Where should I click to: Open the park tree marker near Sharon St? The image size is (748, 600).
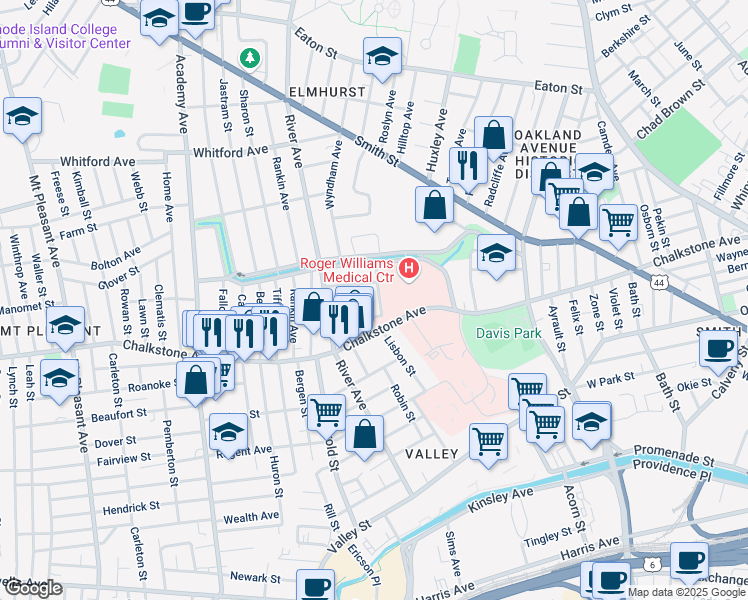click(x=249, y=59)
